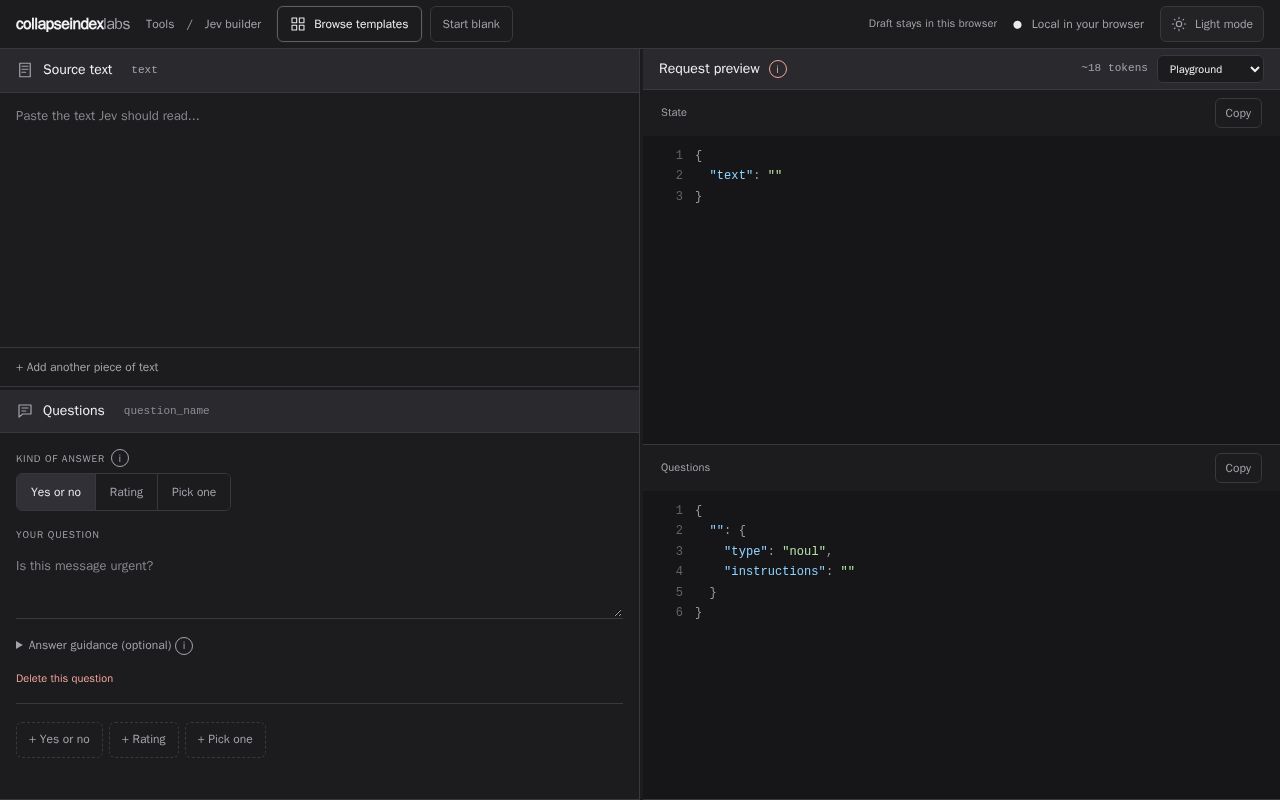Add a new Pick one question
The height and width of the screenshot is (800, 1280).
coord(225,740)
